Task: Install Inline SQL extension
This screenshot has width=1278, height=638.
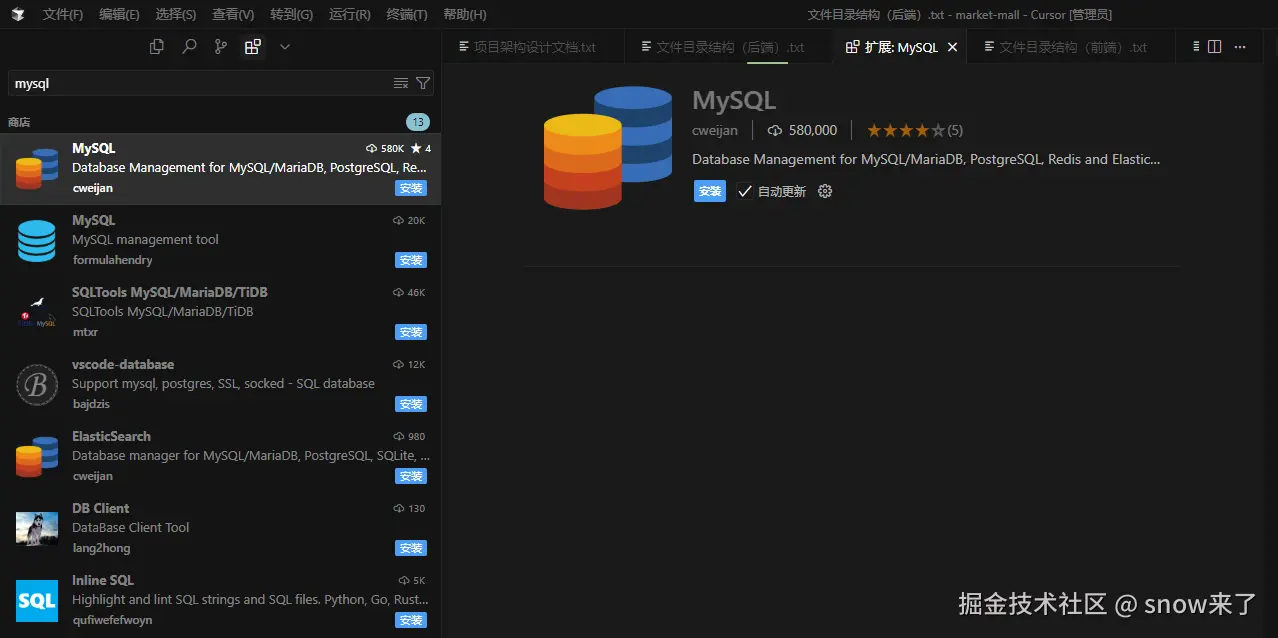Action: [411, 620]
